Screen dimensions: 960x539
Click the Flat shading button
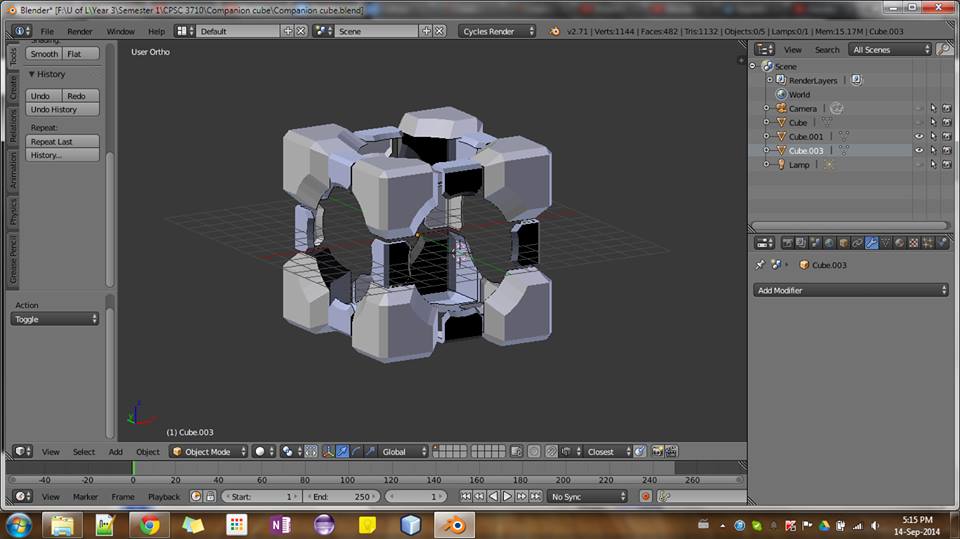pyautogui.click(x=81, y=54)
